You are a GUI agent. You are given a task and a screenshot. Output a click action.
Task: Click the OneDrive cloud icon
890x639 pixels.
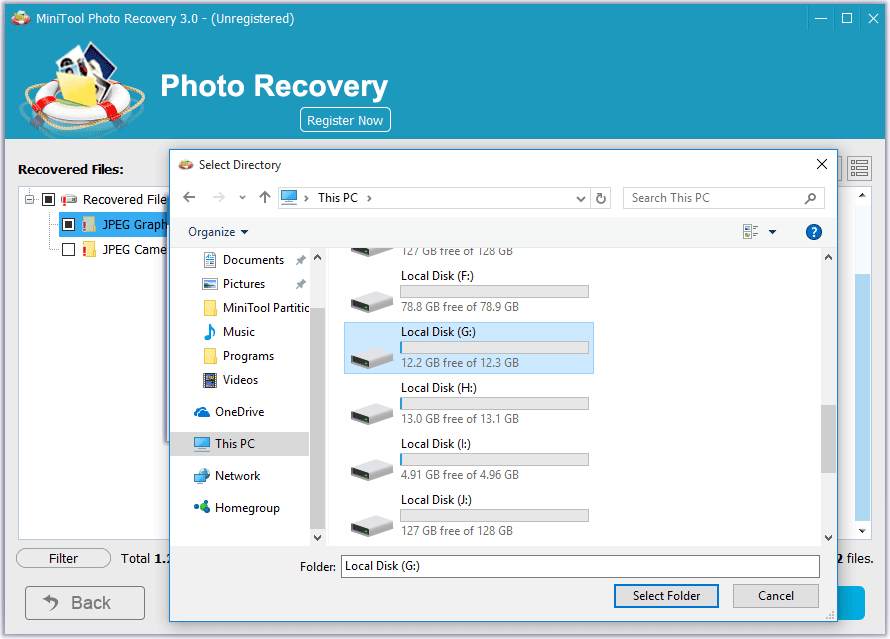click(x=201, y=412)
